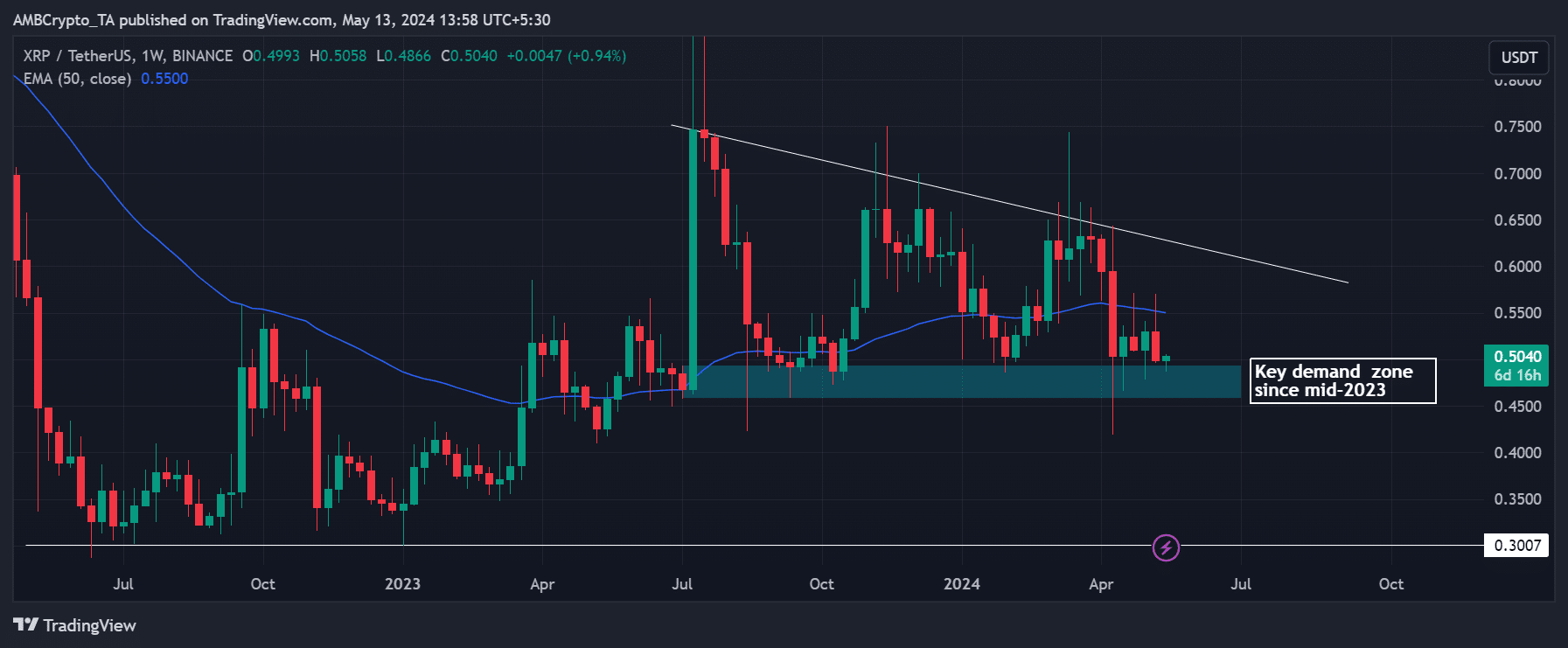The height and width of the screenshot is (648, 1568).
Task: Click the change value +0.0047 (+0.94%)
Action: [x=567, y=56]
